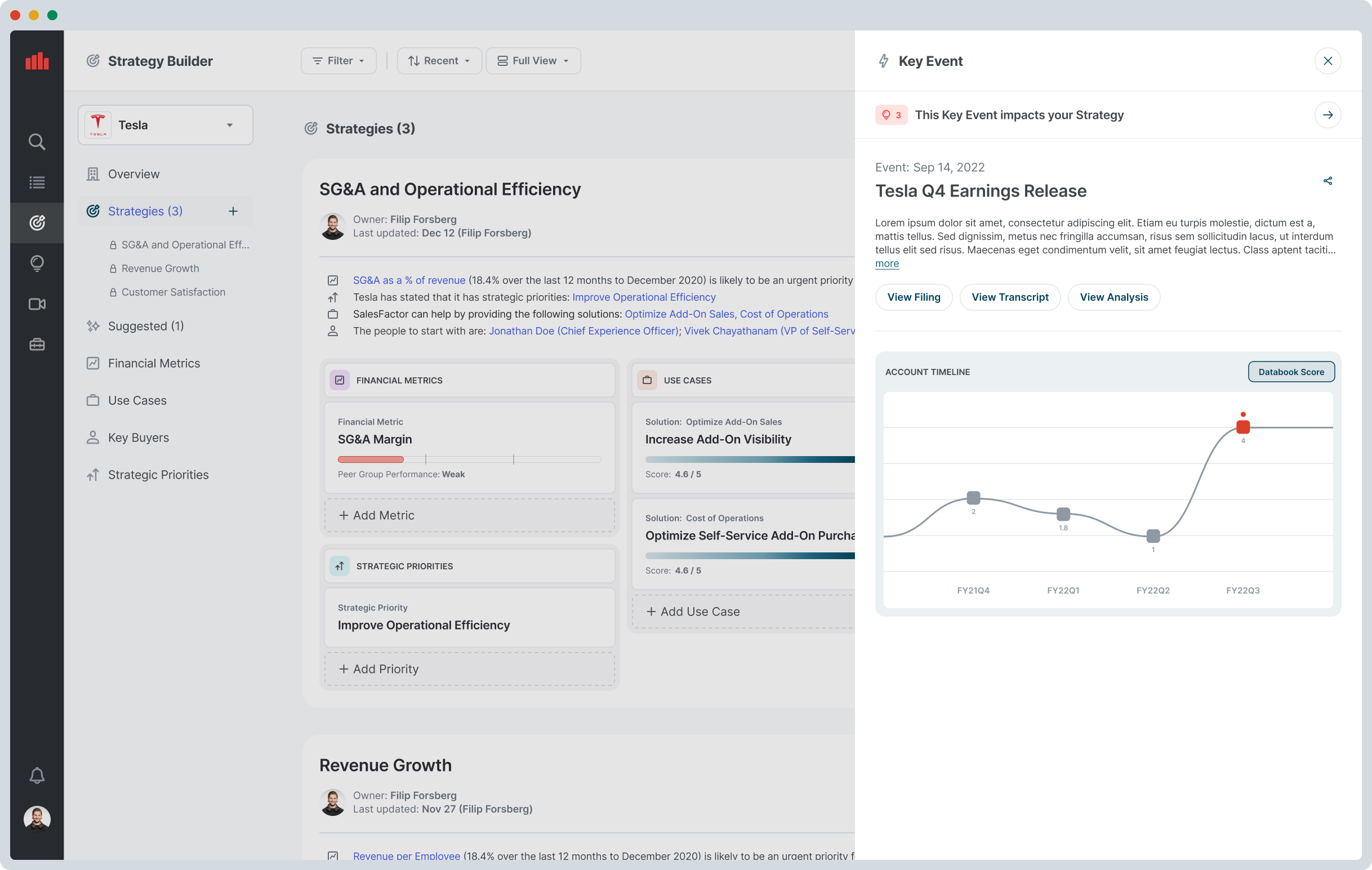Screen dimensions: 1372x870
Task: Click the target icon beside Strategies (3) heading
Action: [x=311, y=129]
